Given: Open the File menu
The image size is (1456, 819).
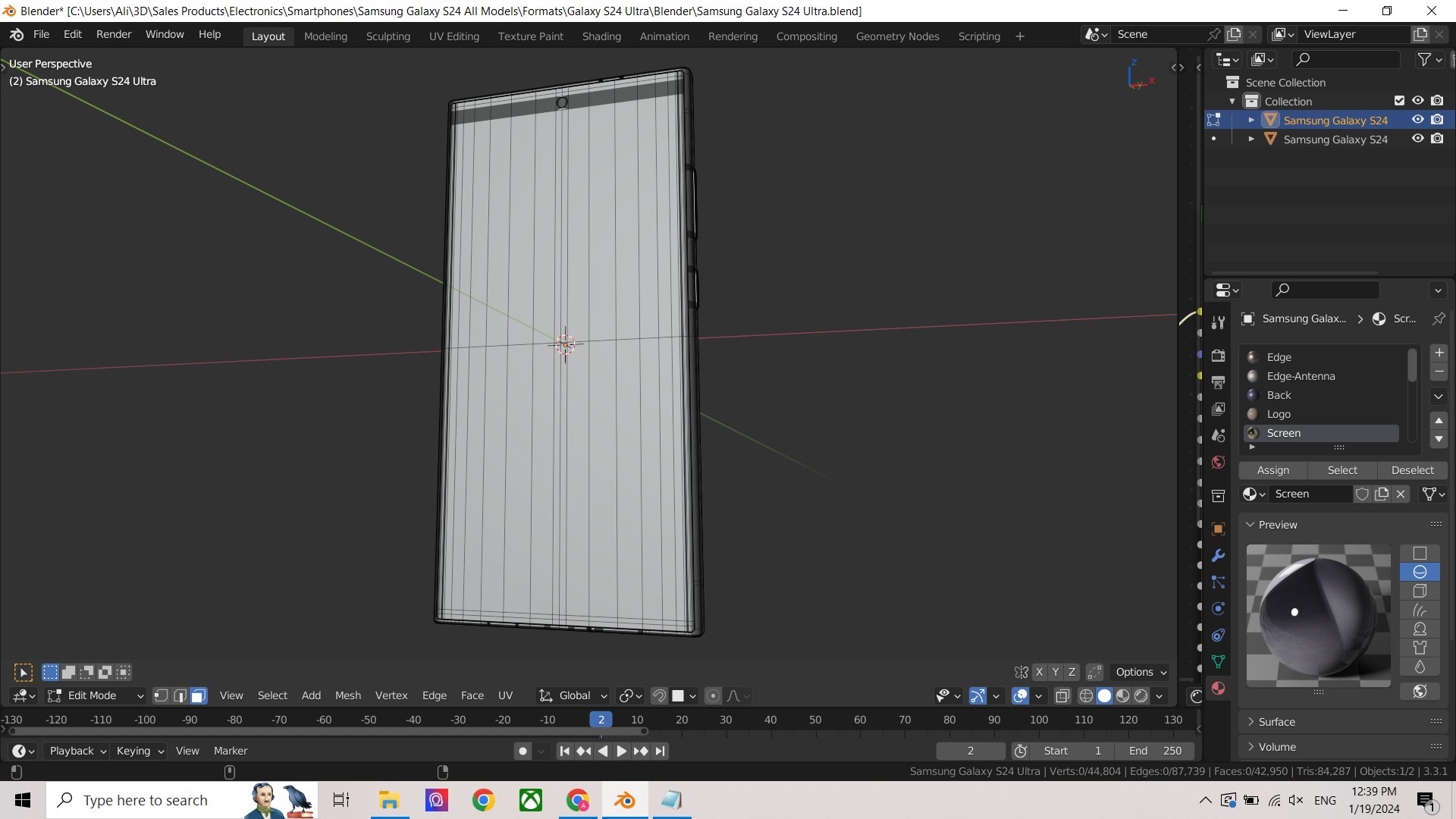Looking at the screenshot, I should point(41,34).
